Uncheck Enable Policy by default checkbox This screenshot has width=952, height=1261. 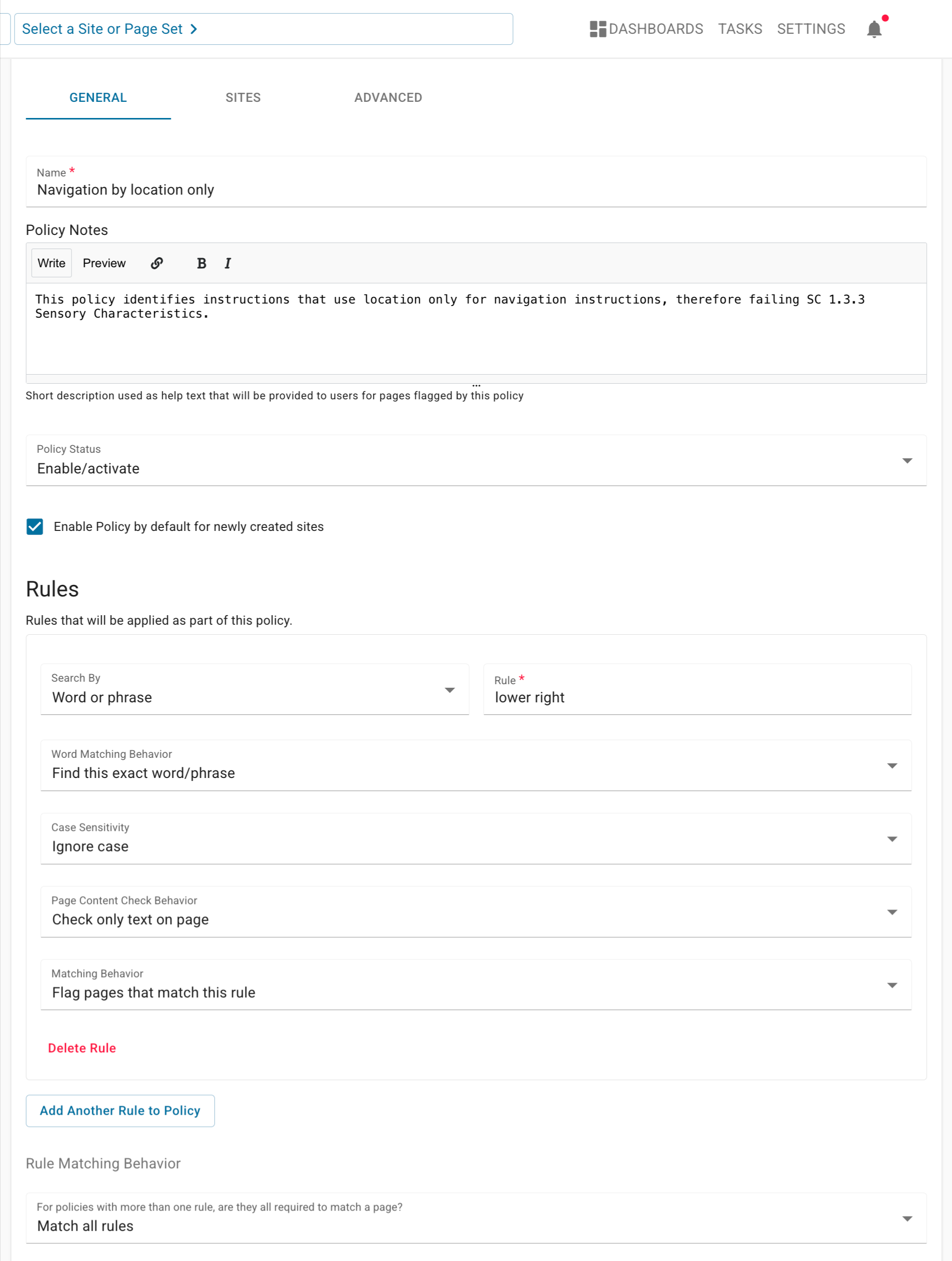[x=35, y=526]
